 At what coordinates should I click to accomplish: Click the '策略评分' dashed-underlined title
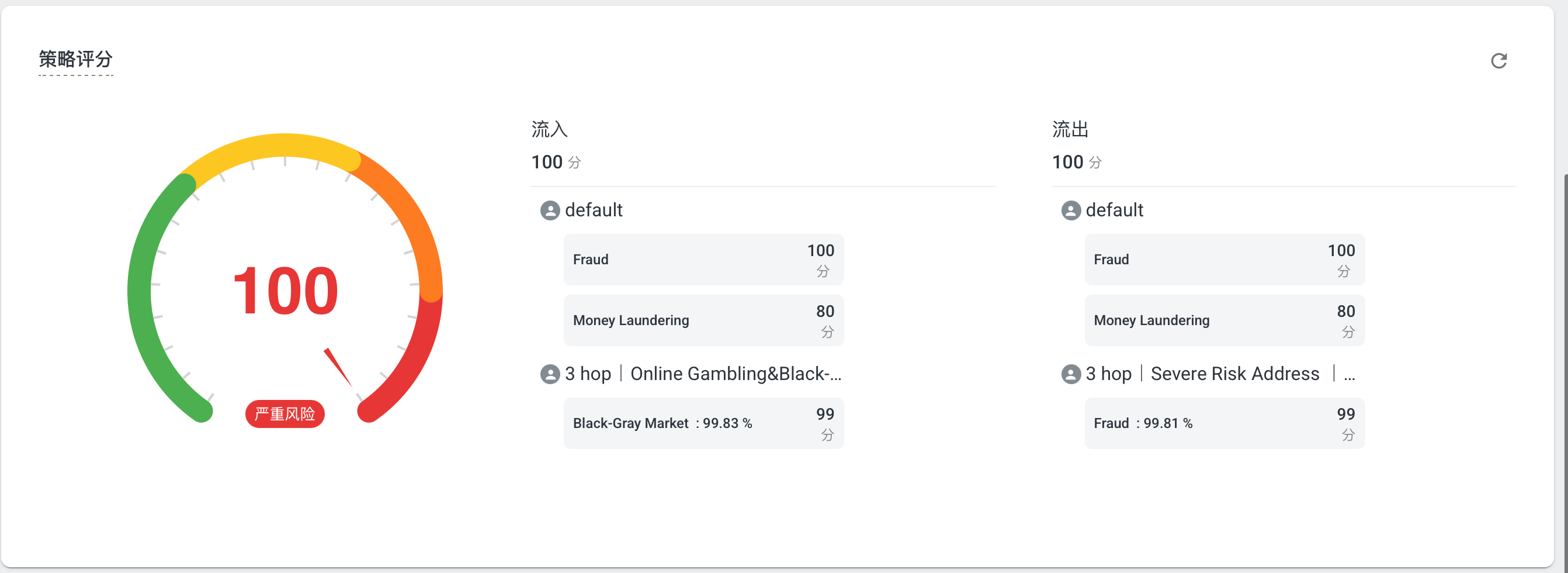[75, 60]
